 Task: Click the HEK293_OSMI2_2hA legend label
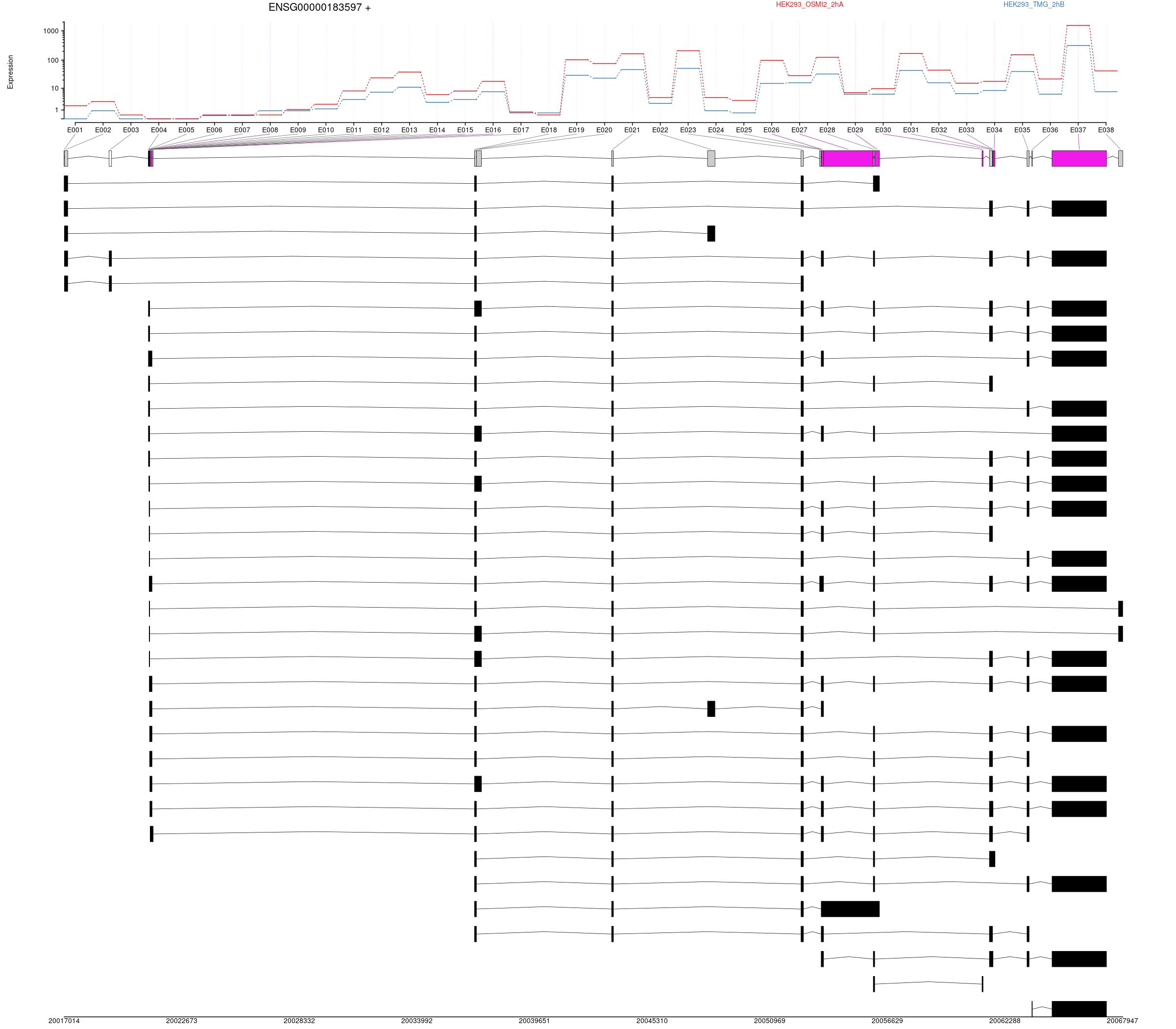pyautogui.click(x=809, y=4)
